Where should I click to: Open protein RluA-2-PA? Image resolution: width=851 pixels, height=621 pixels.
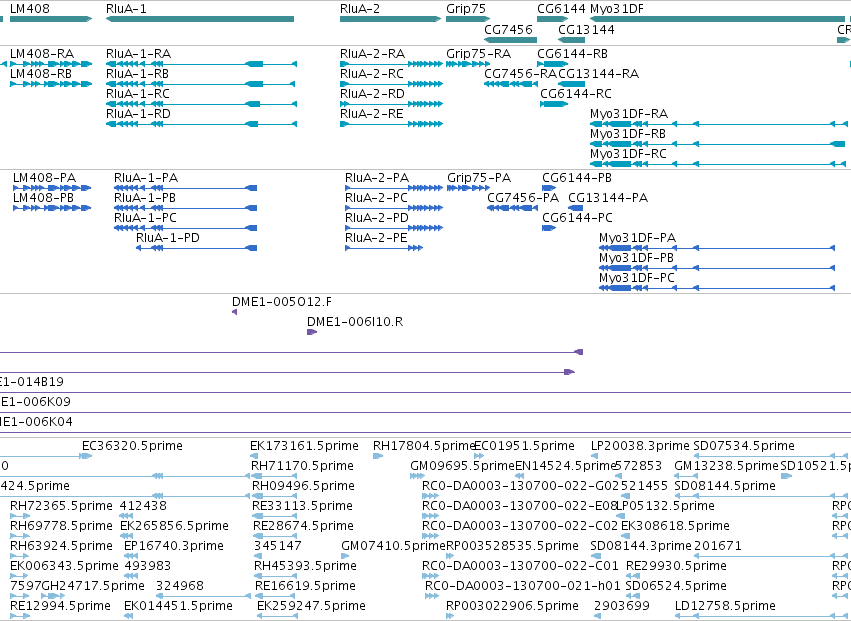coord(394,188)
